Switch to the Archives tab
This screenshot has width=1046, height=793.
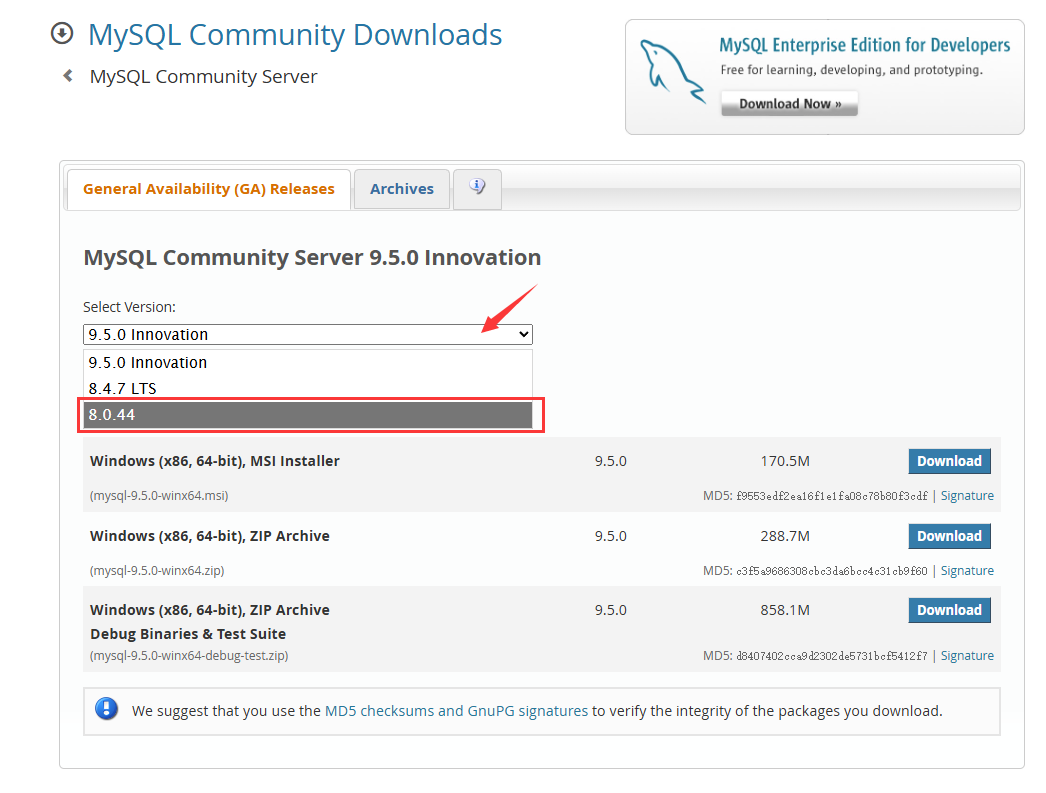tap(402, 189)
